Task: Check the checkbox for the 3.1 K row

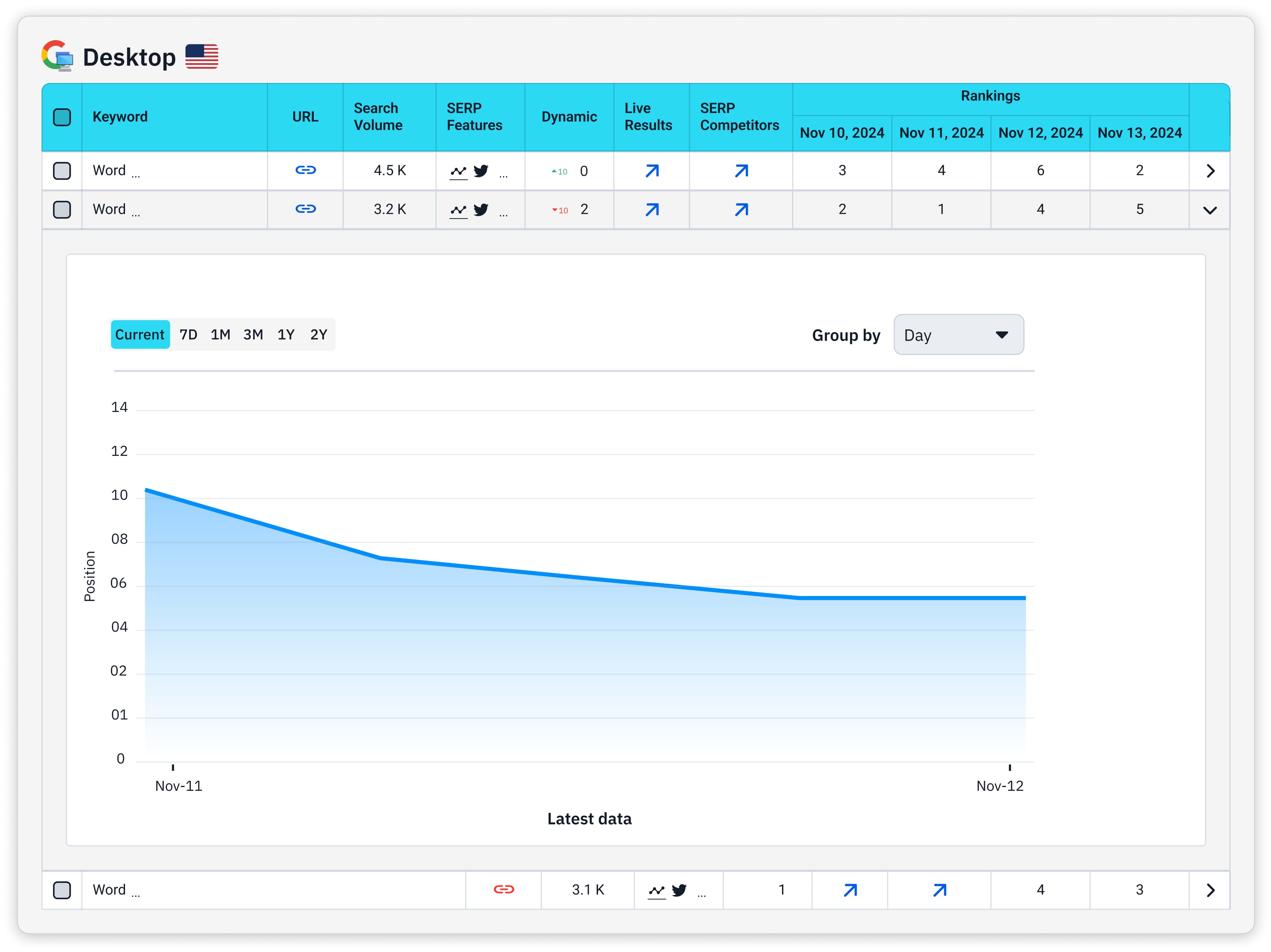Action: [62, 890]
